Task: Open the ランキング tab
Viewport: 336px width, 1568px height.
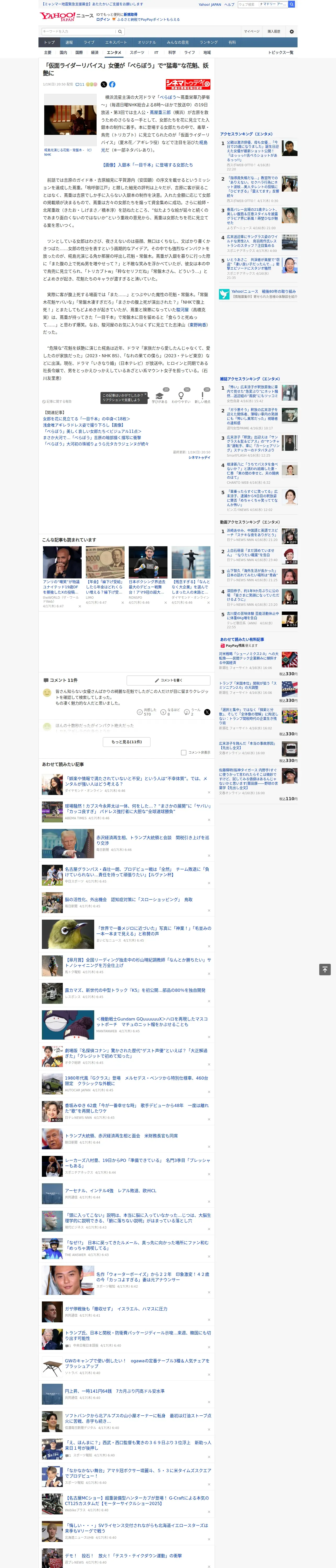Action: 209,42
